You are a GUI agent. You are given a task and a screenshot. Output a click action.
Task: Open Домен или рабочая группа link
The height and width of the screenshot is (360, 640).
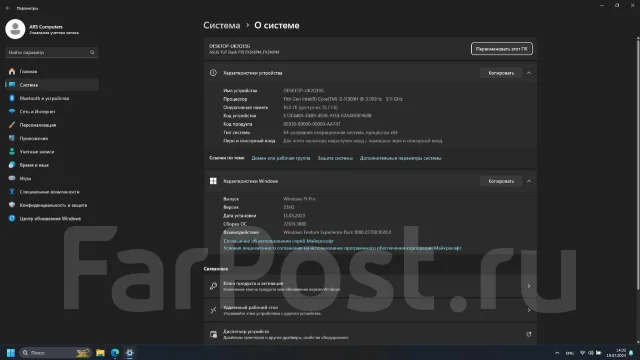281,158
